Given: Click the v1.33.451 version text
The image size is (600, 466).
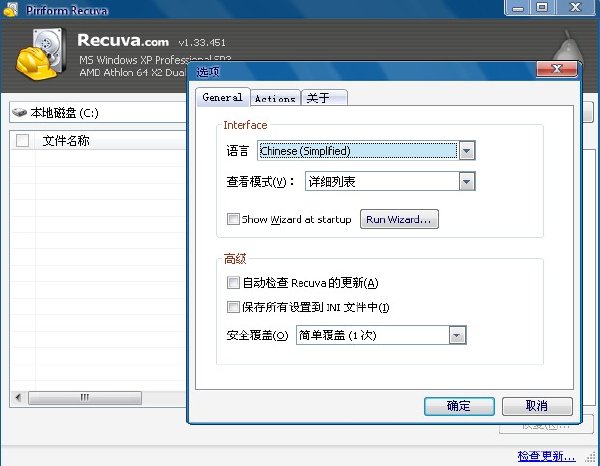Looking at the screenshot, I should point(202,42).
